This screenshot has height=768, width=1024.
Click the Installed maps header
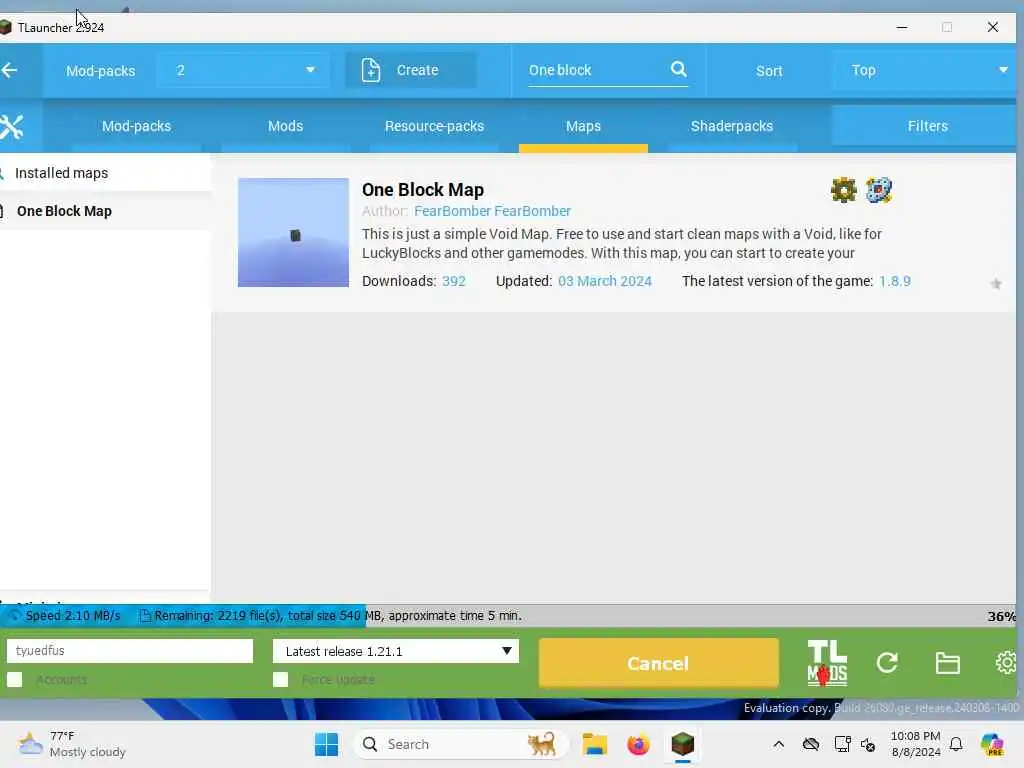tap(61, 173)
